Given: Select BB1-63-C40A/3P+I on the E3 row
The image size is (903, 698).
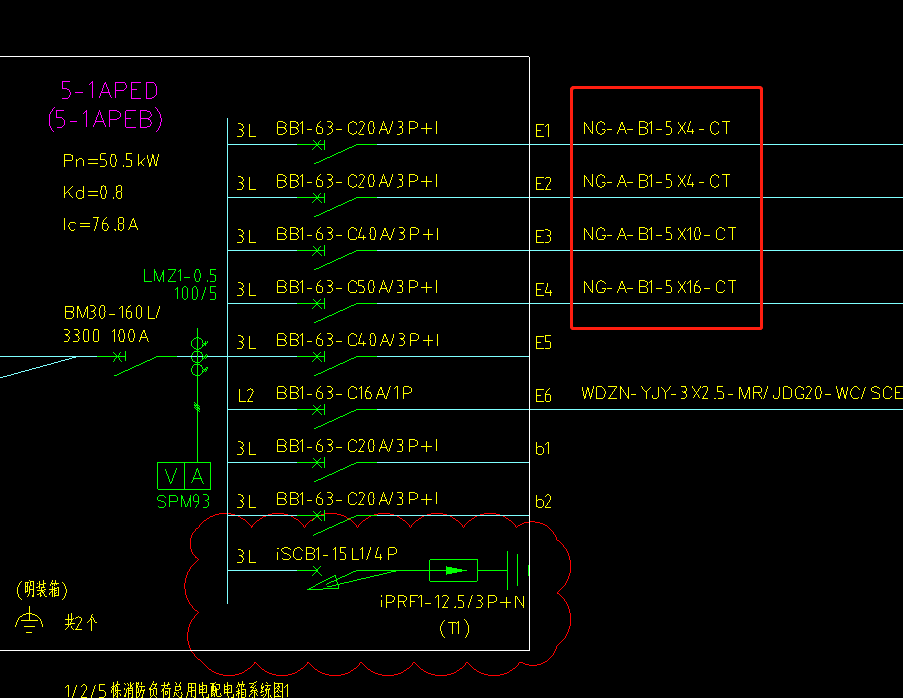Looking at the screenshot, I should click(357, 234).
